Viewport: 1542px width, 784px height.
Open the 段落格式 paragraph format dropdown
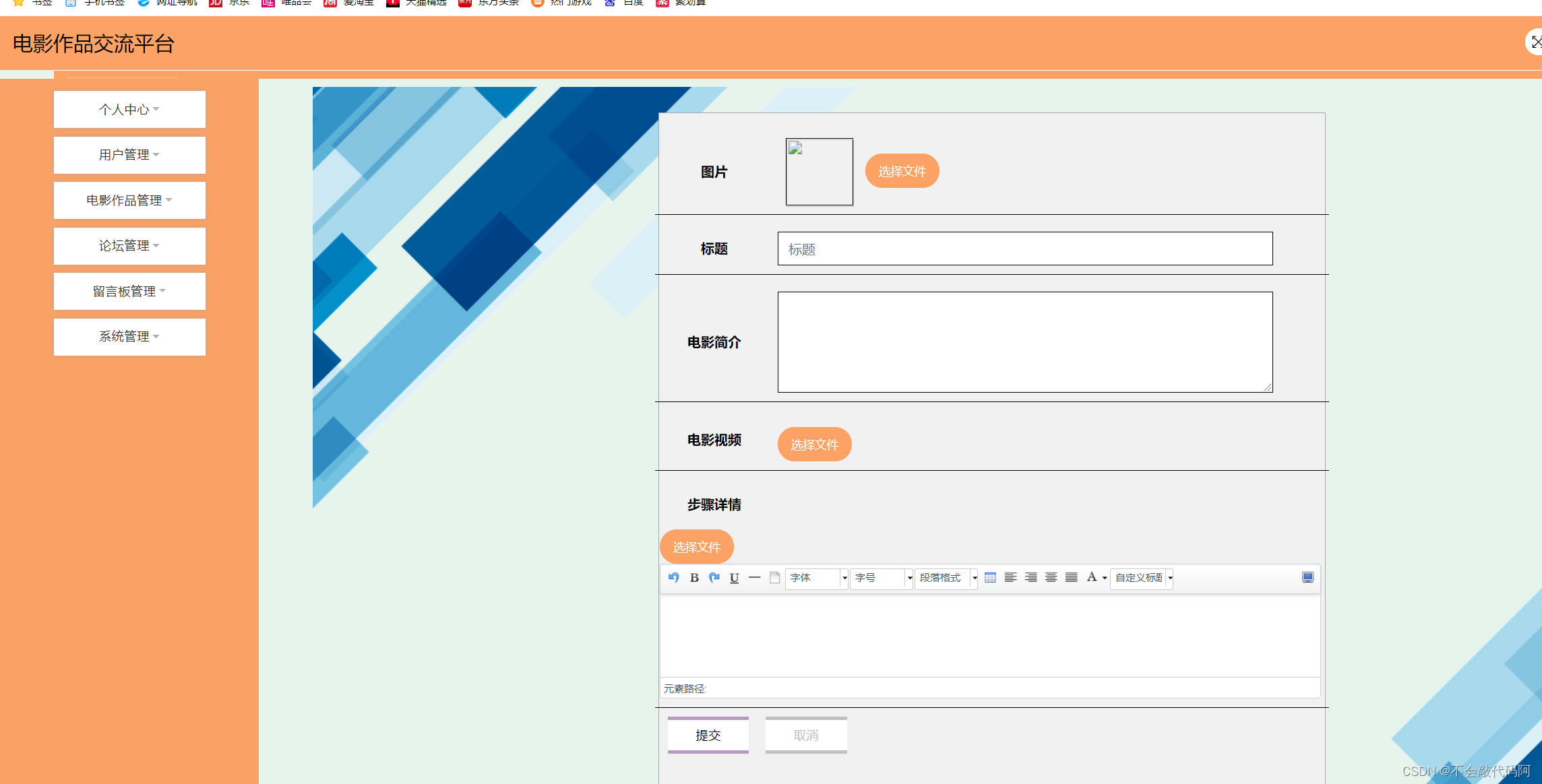point(946,578)
